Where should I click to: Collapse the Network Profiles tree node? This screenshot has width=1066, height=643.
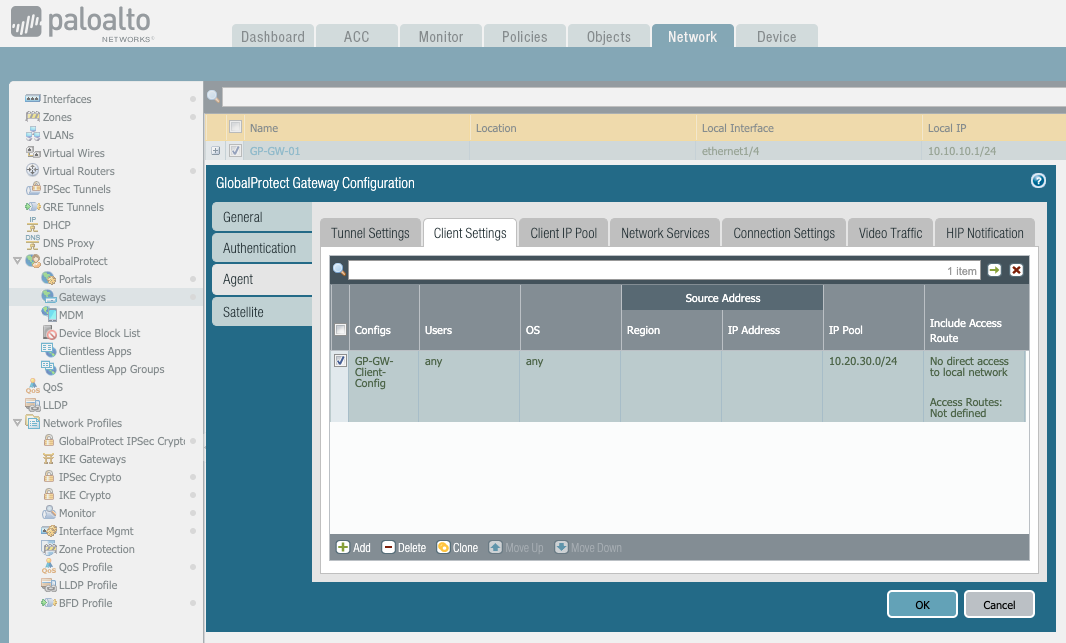click(17, 423)
